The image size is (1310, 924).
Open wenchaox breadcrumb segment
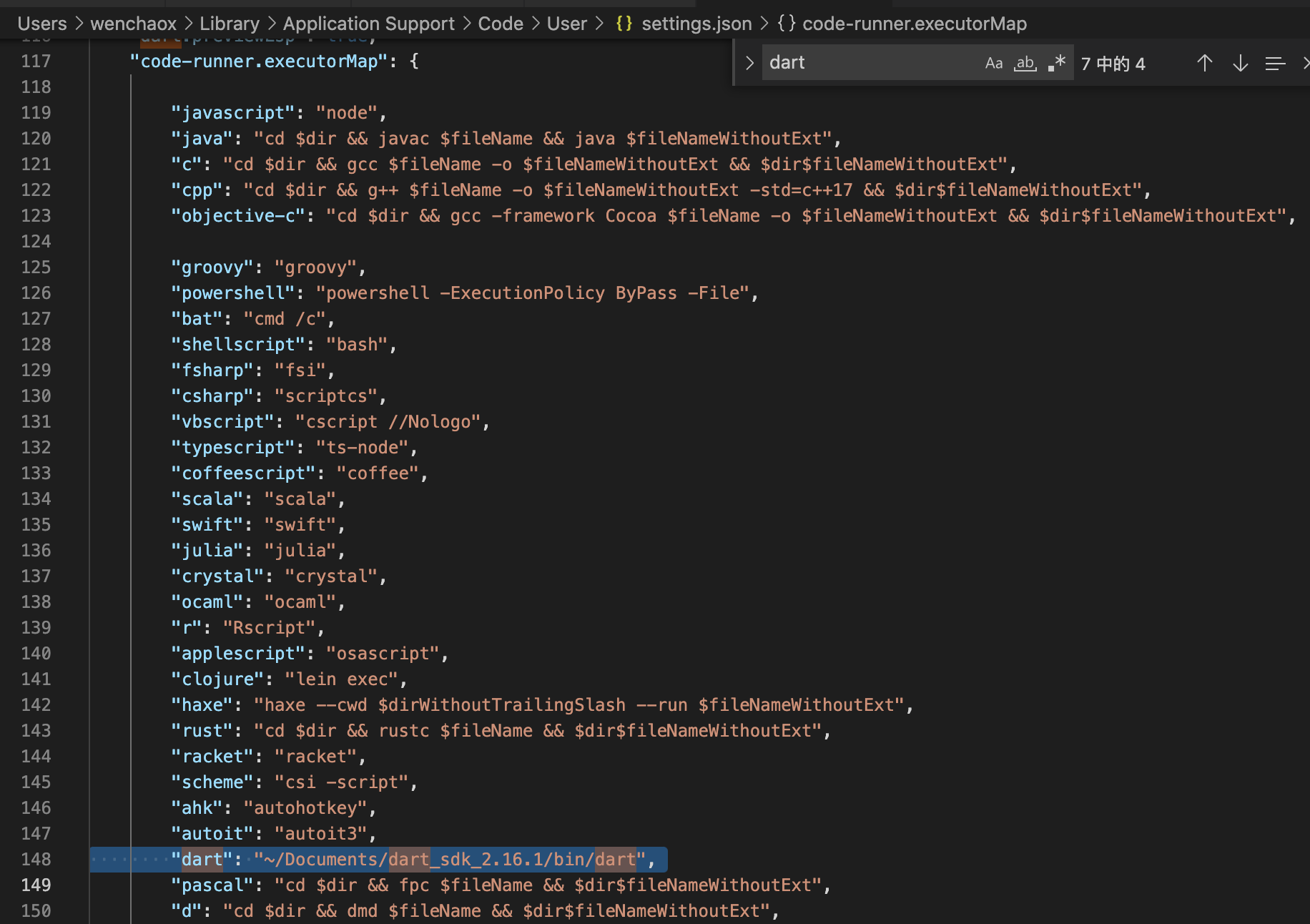pos(133,24)
